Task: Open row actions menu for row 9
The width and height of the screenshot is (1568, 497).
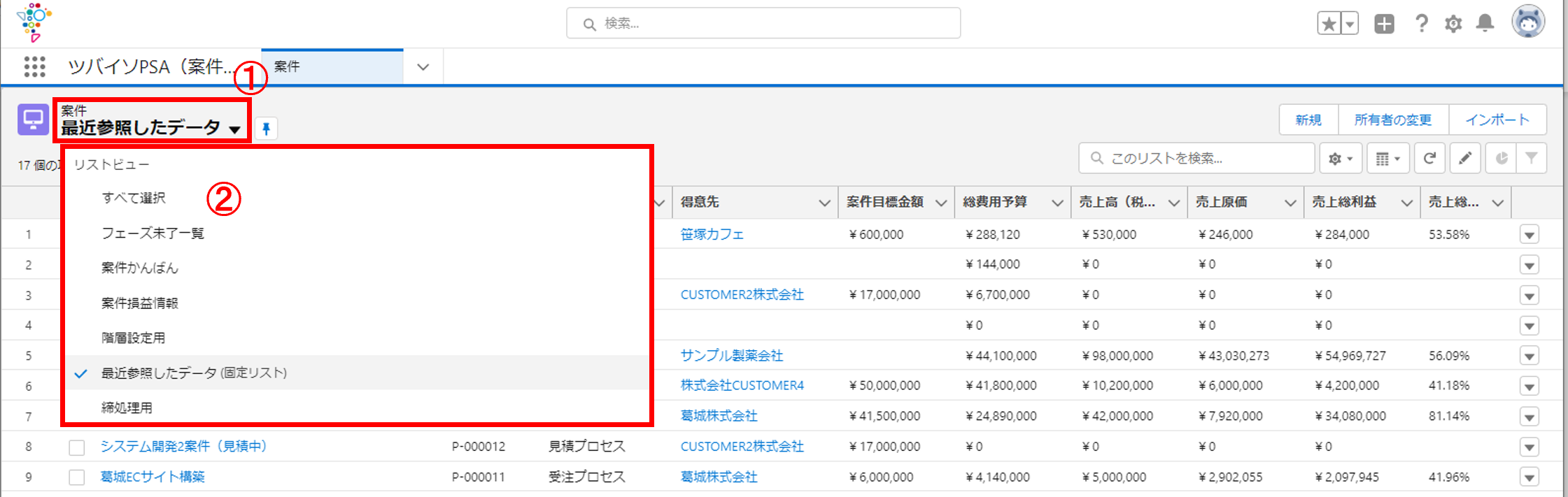Action: (1530, 477)
